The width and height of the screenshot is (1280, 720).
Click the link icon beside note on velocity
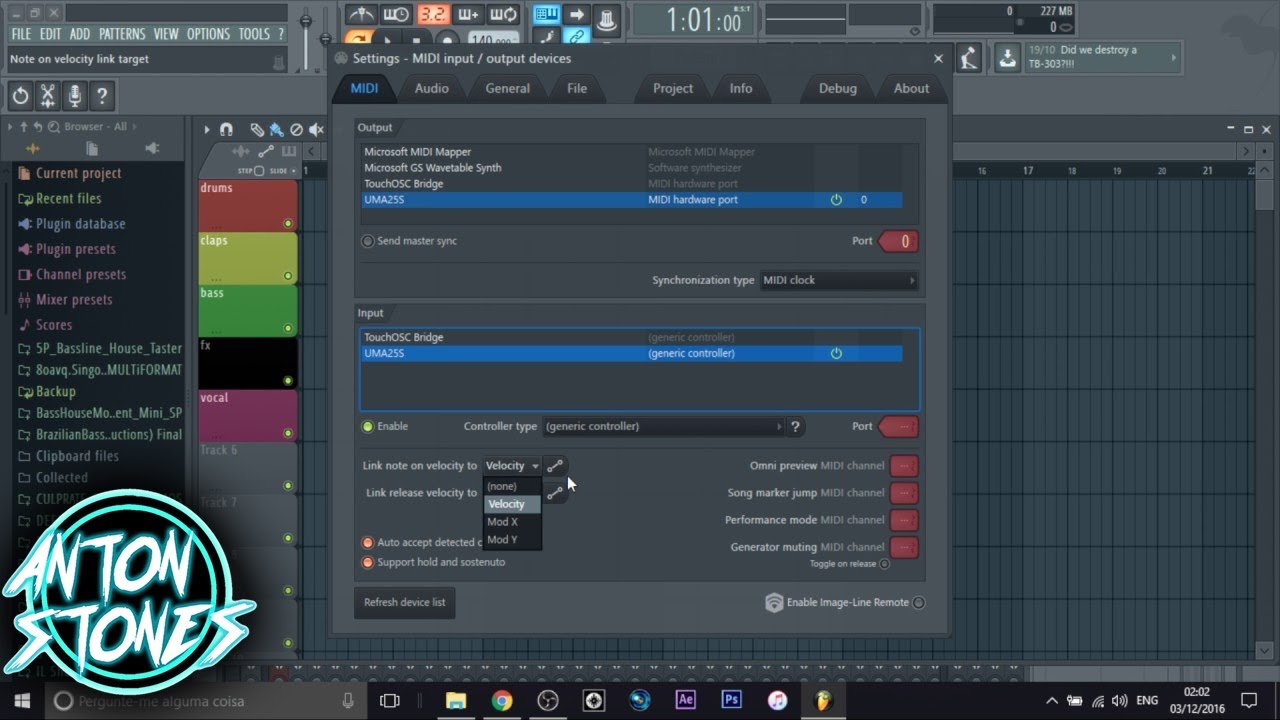click(x=555, y=465)
